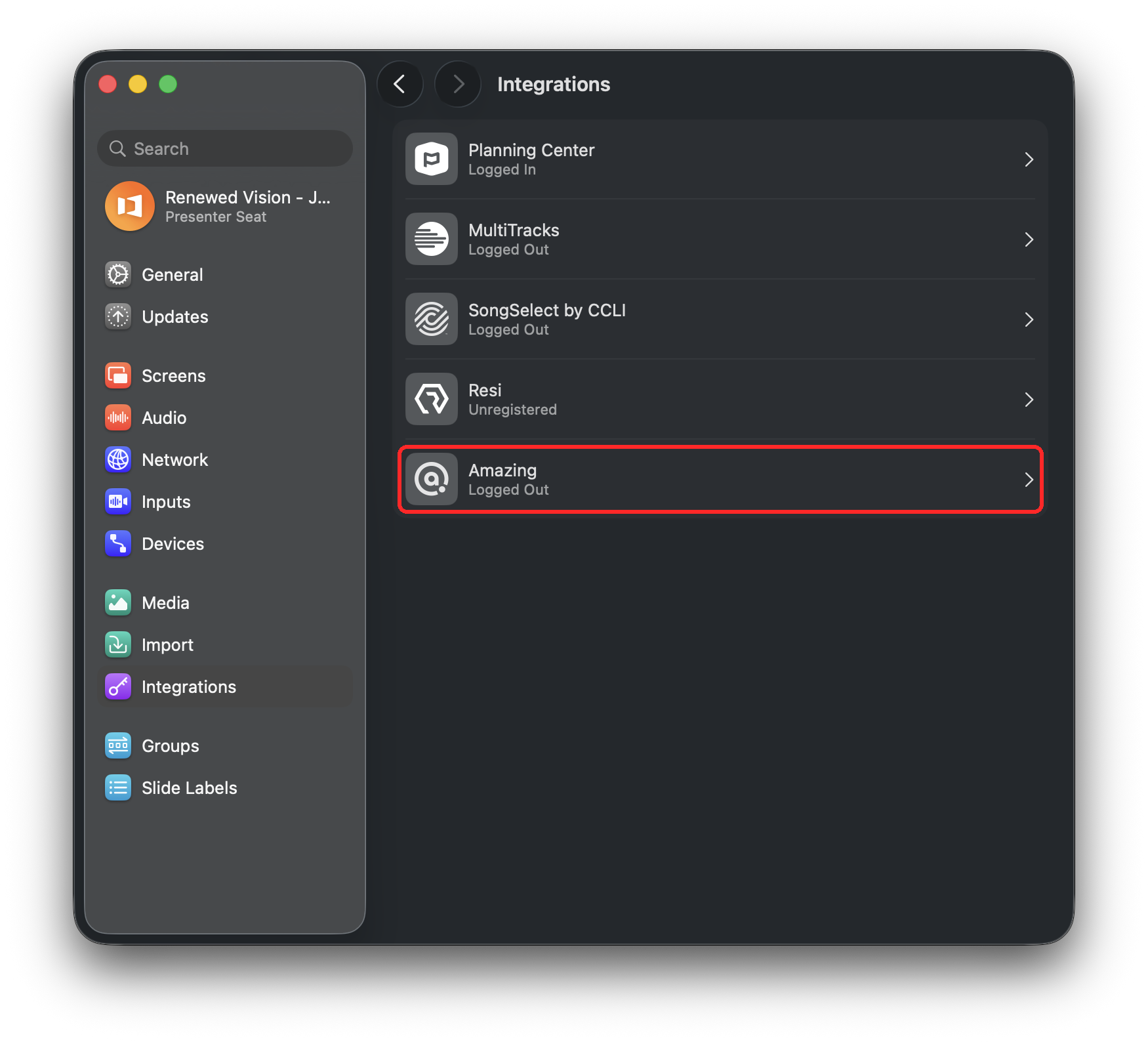Screen dimensions: 1148x1042
Task: Go forward with the right arrow button
Action: pyautogui.click(x=458, y=84)
